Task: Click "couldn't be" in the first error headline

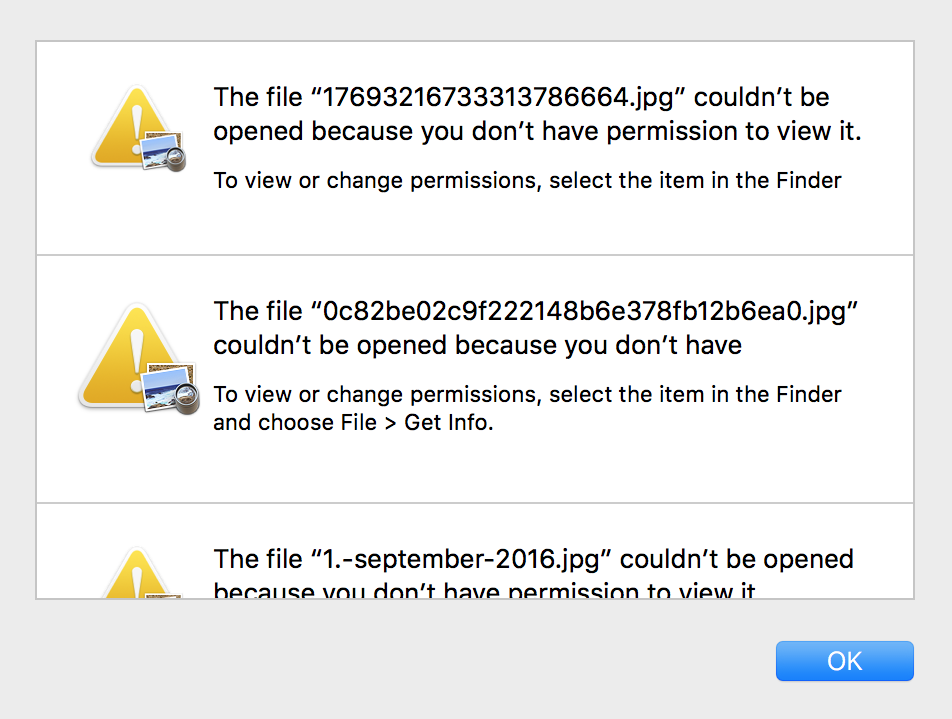Action: [762, 98]
